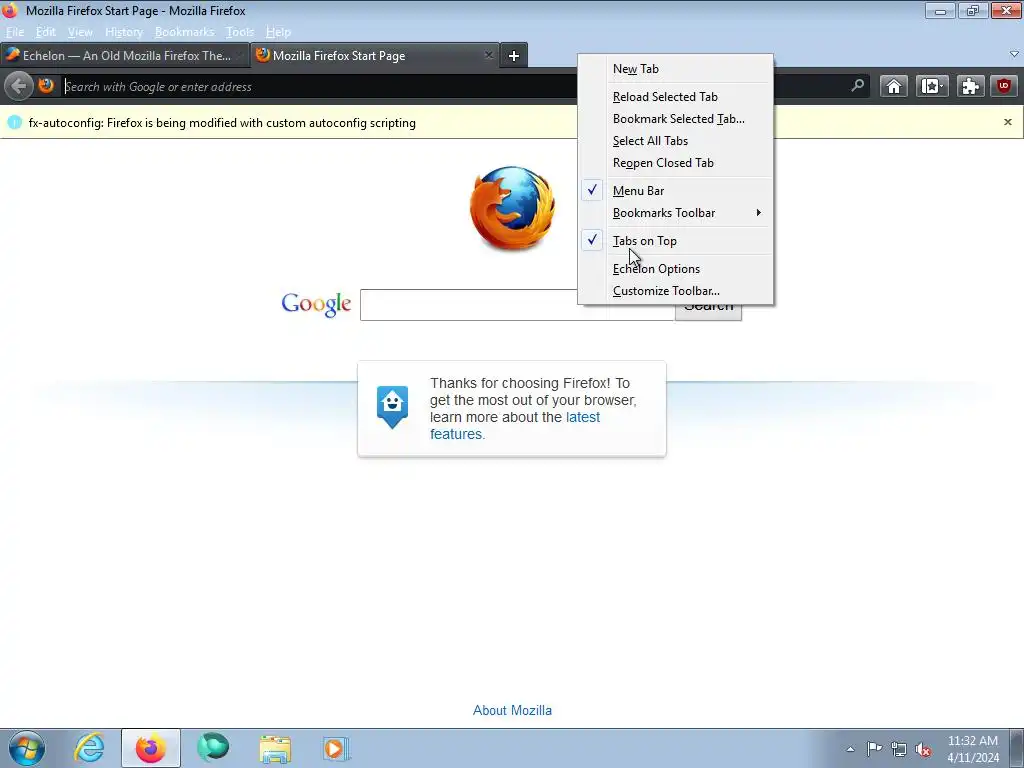Open Windows Explorer folder on taskbar

(x=275, y=748)
